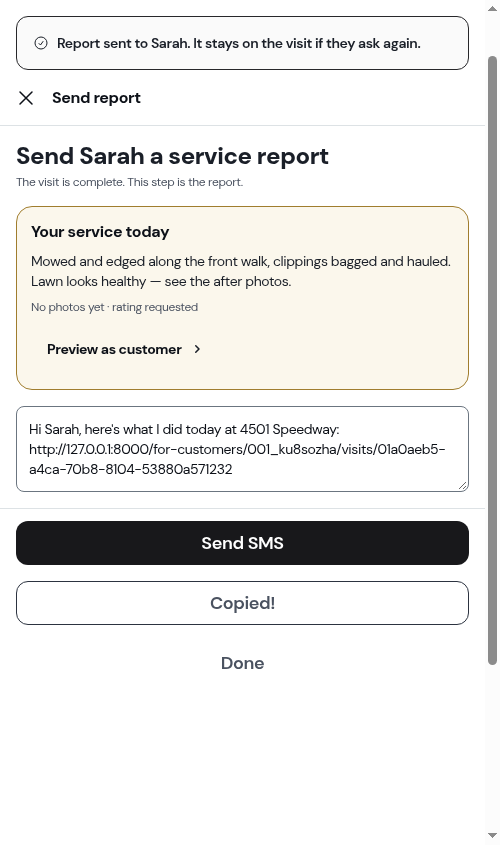Click the 'Send report' header title
Image resolution: width=500 pixels, height=845 pixels.
(96, 98)
